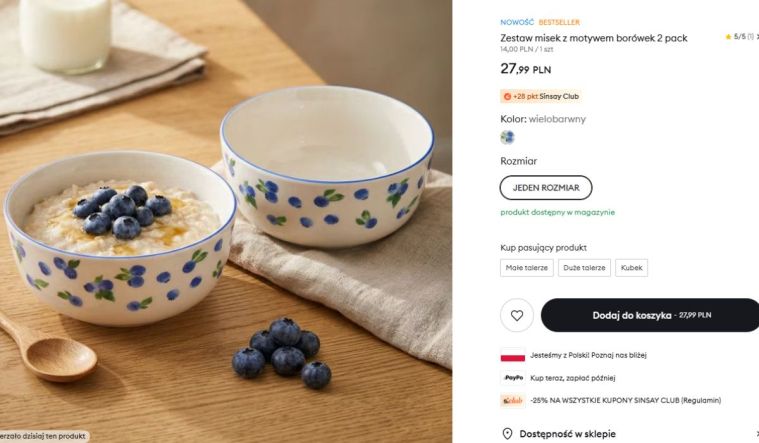The width and height of the screenshot is (759, 443).
Task: Click the Dodaj do koszyka button
Action: pos(650,315)
